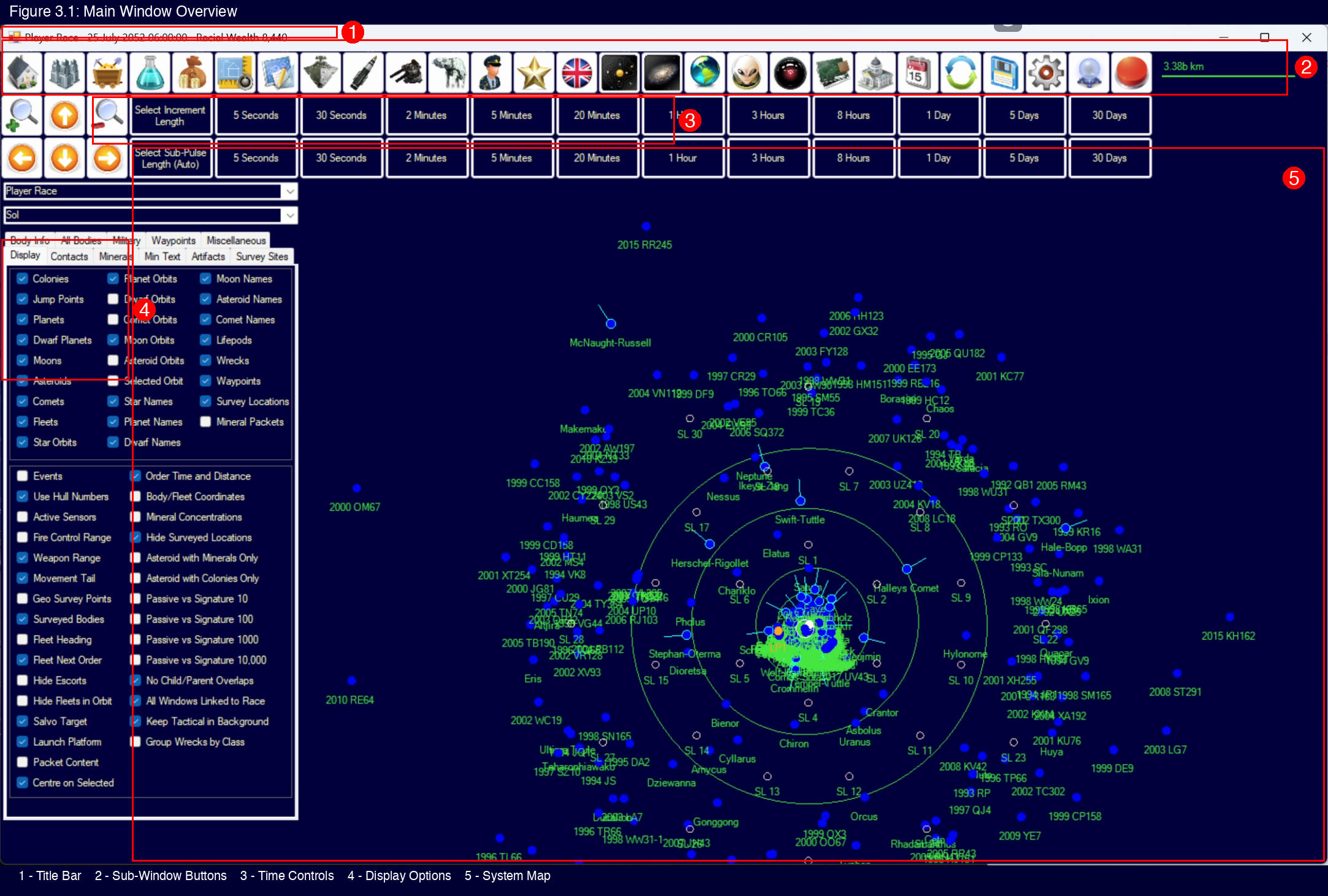Switch to the Contacts tab
Image resolution: width=1328 pixels, height=896 pixels.
click(69, 256)
